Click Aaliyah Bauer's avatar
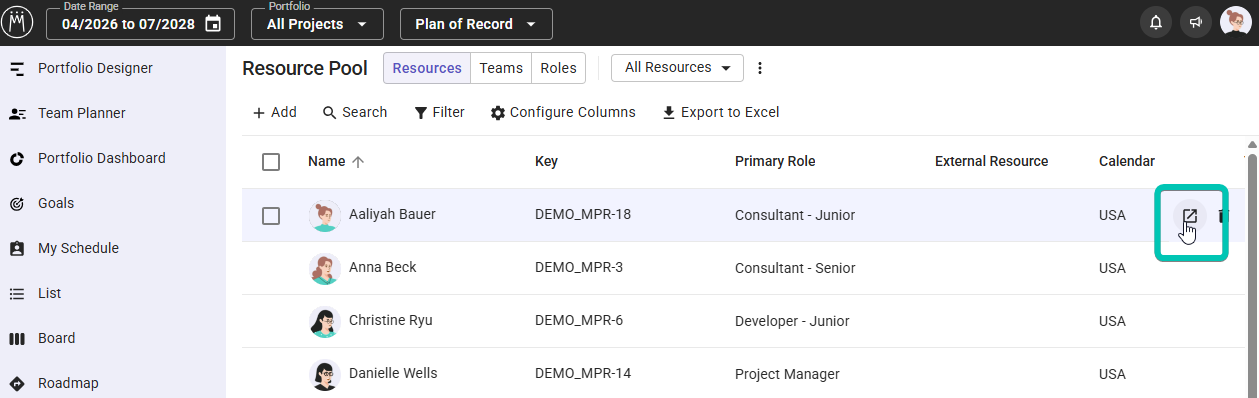 (x=324, y=215)
